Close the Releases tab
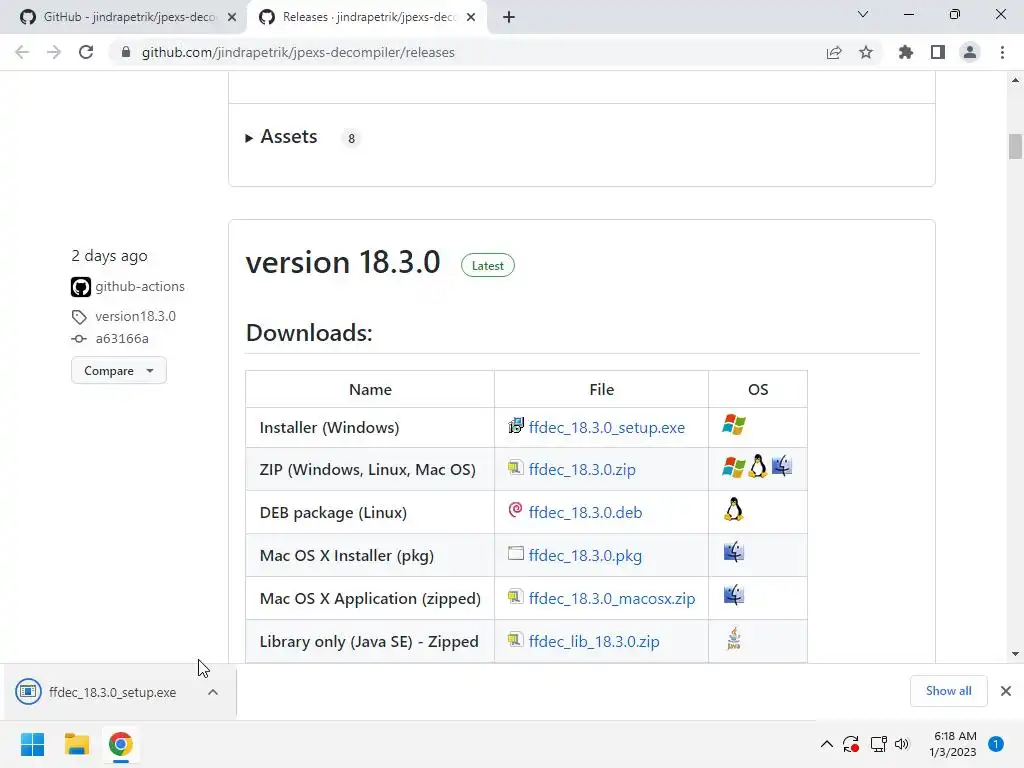The width and height of the screenshot is (1024, 768). (471, 17)
